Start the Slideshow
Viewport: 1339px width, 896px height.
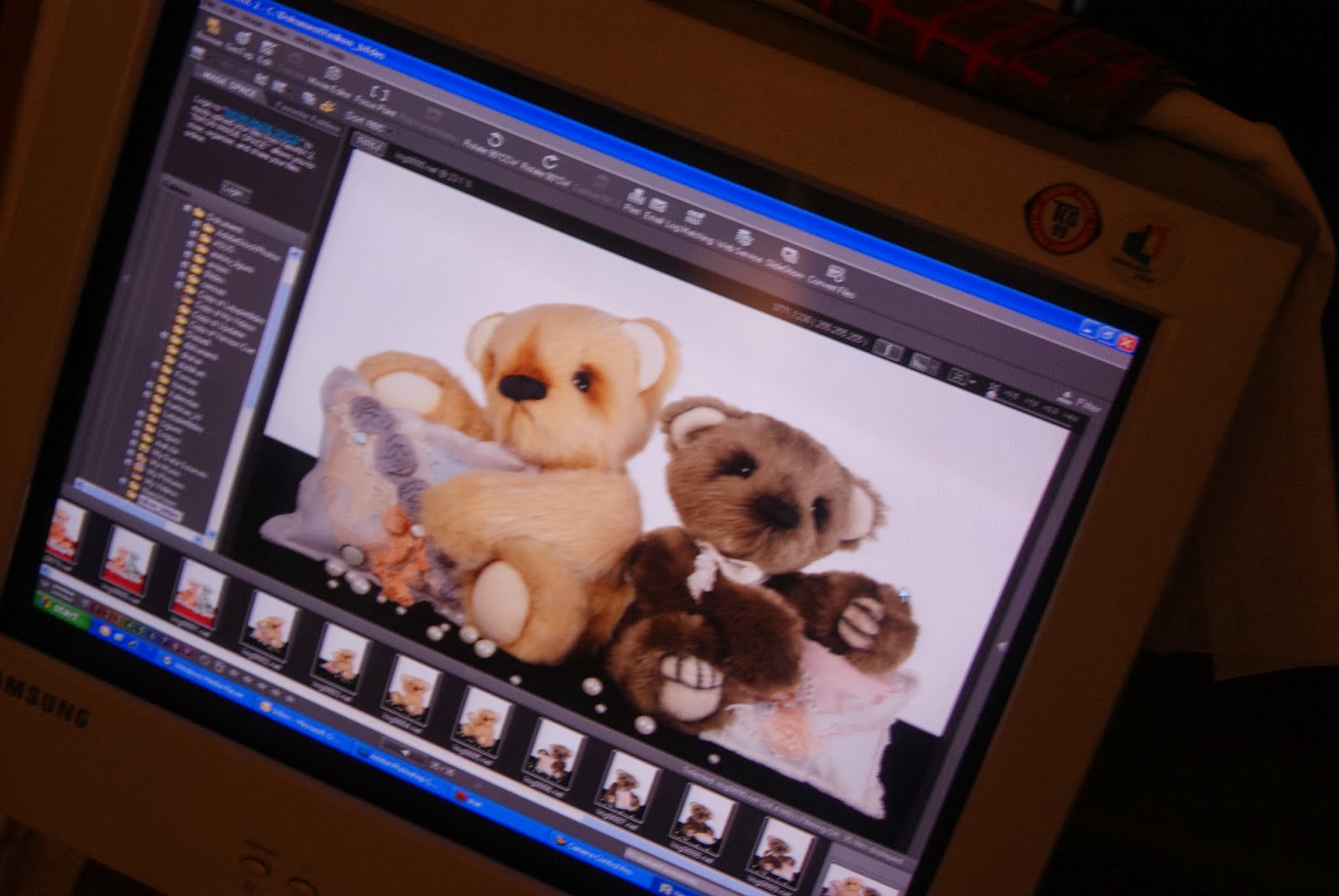tap(787, 260)
